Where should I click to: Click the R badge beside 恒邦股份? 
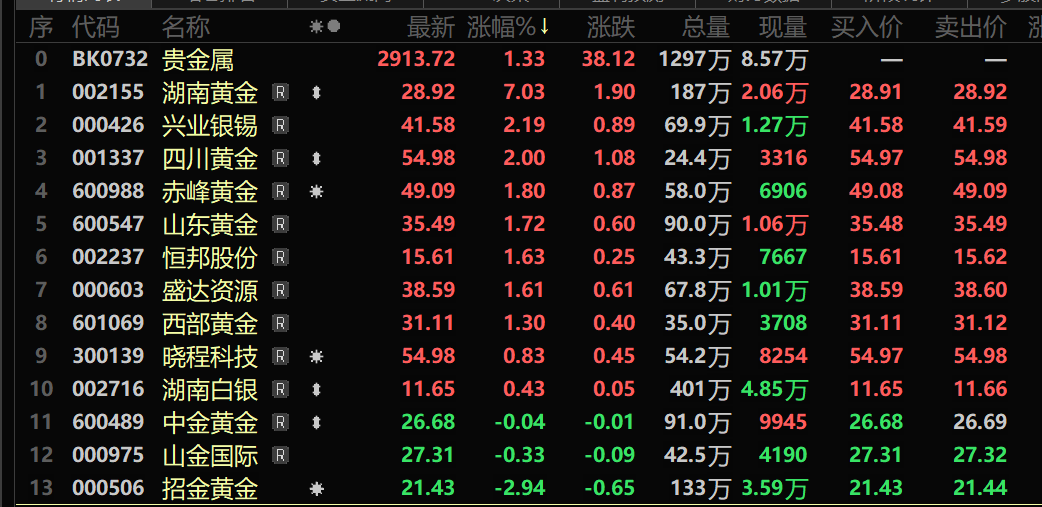280,258
